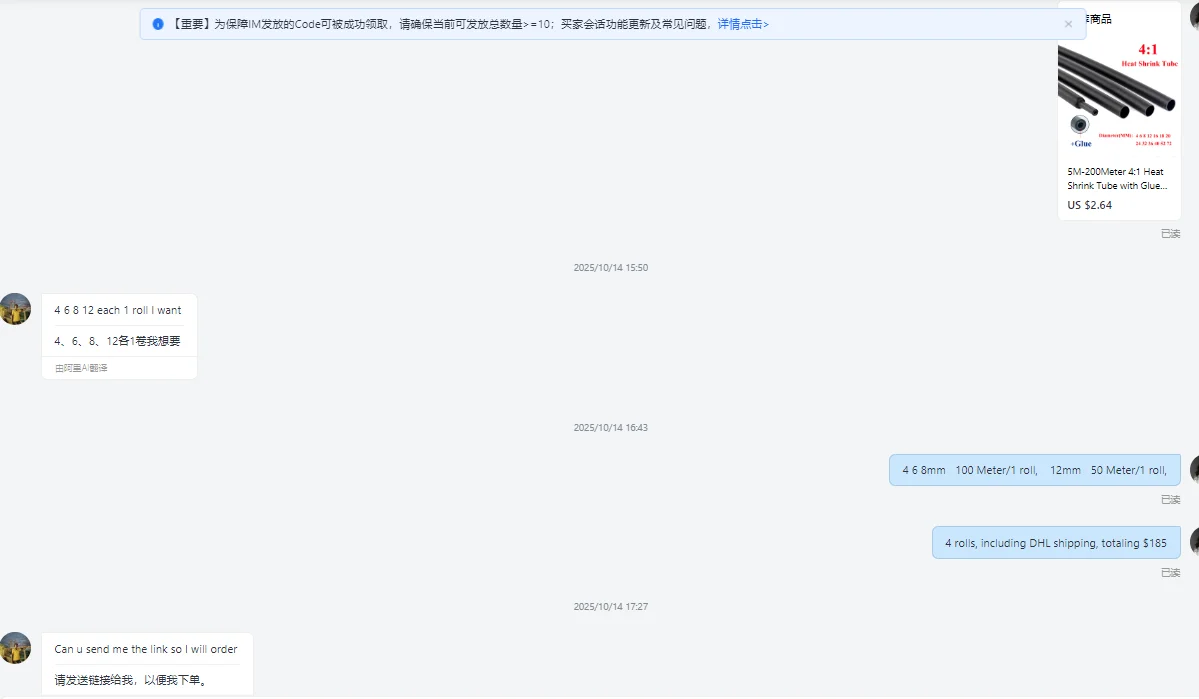Screen dimensions: 1199x699
Task: Click the timestamp 2025/10/14 16:43
Action: (x=611, y=428)
